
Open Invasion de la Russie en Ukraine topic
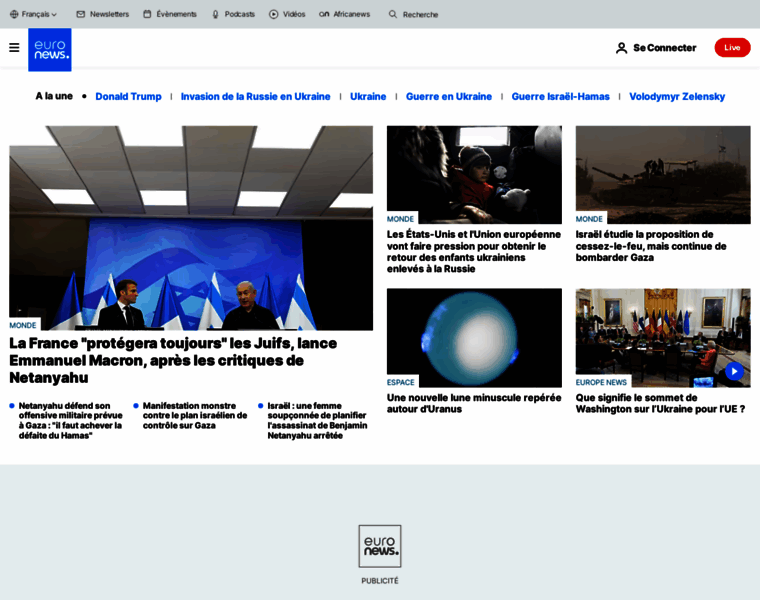click(255, 96)
